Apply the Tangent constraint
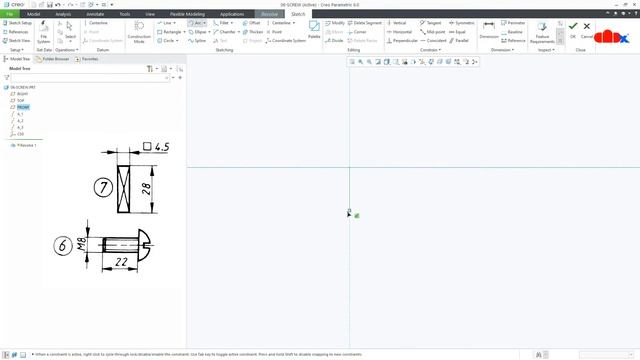Image resolution: width=640 pixels, height=360 pixels. click(x=430, y=23)
